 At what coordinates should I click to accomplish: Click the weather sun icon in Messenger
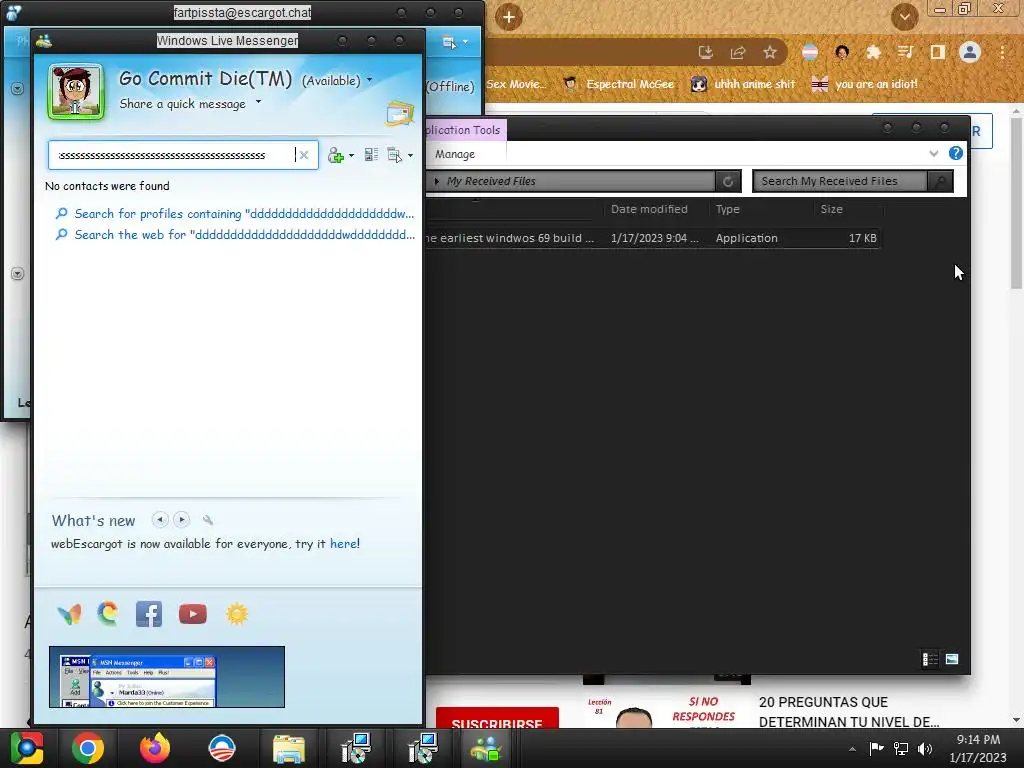(237, 614)
